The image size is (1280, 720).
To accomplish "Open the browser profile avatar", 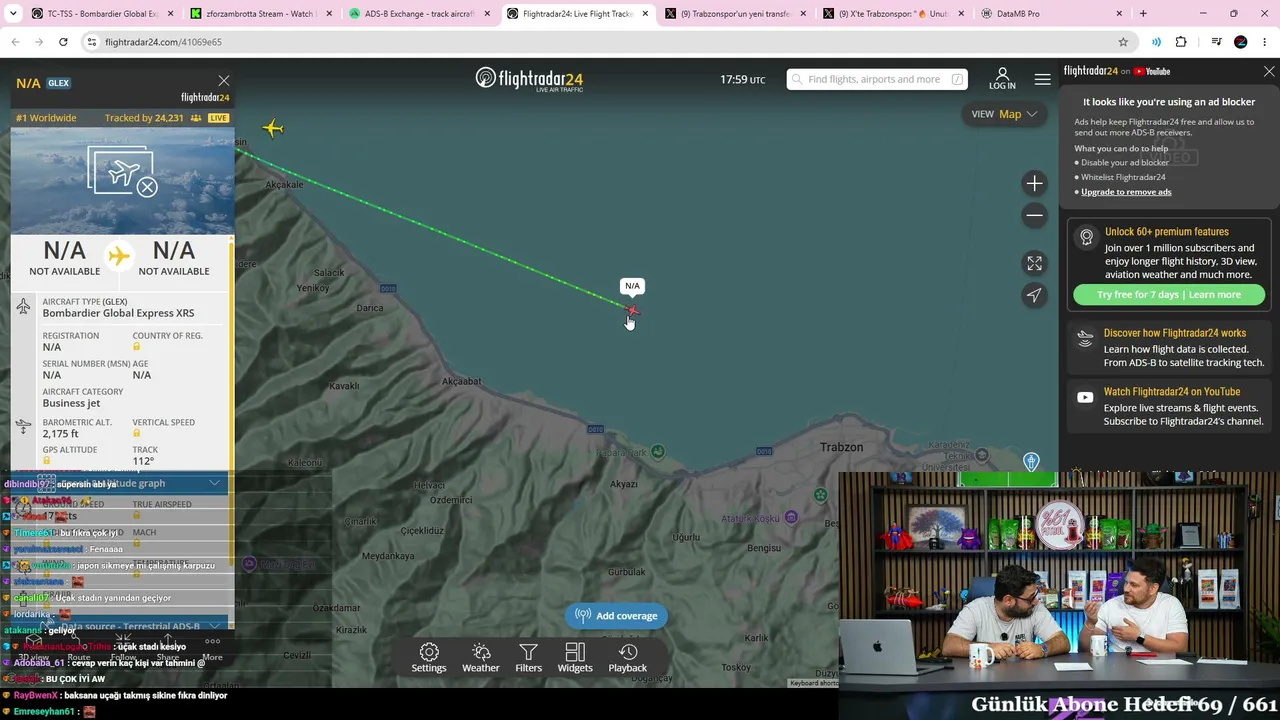I will (1241, 42).
